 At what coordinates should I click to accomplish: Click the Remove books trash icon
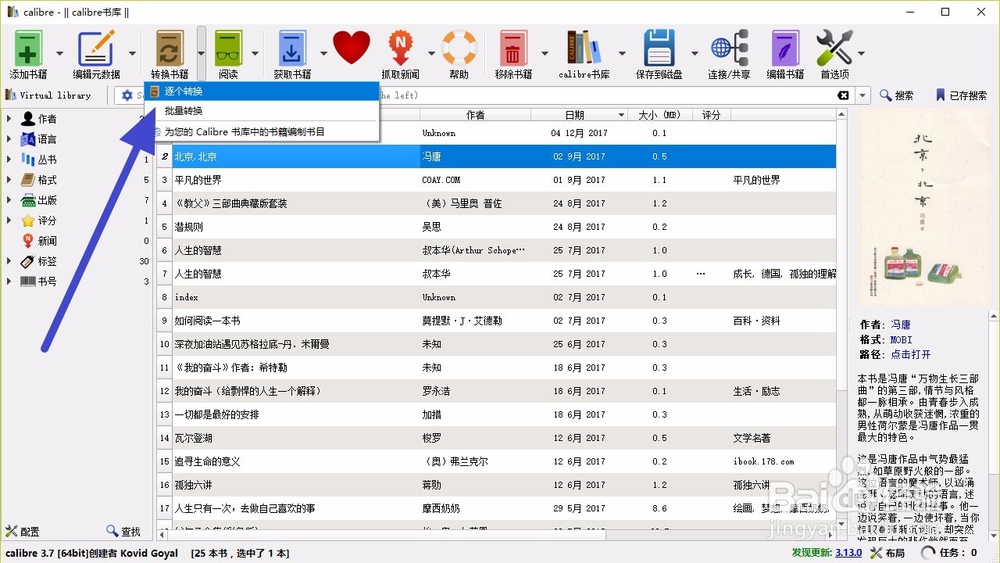pyautogui.click(x=513, y=48)
